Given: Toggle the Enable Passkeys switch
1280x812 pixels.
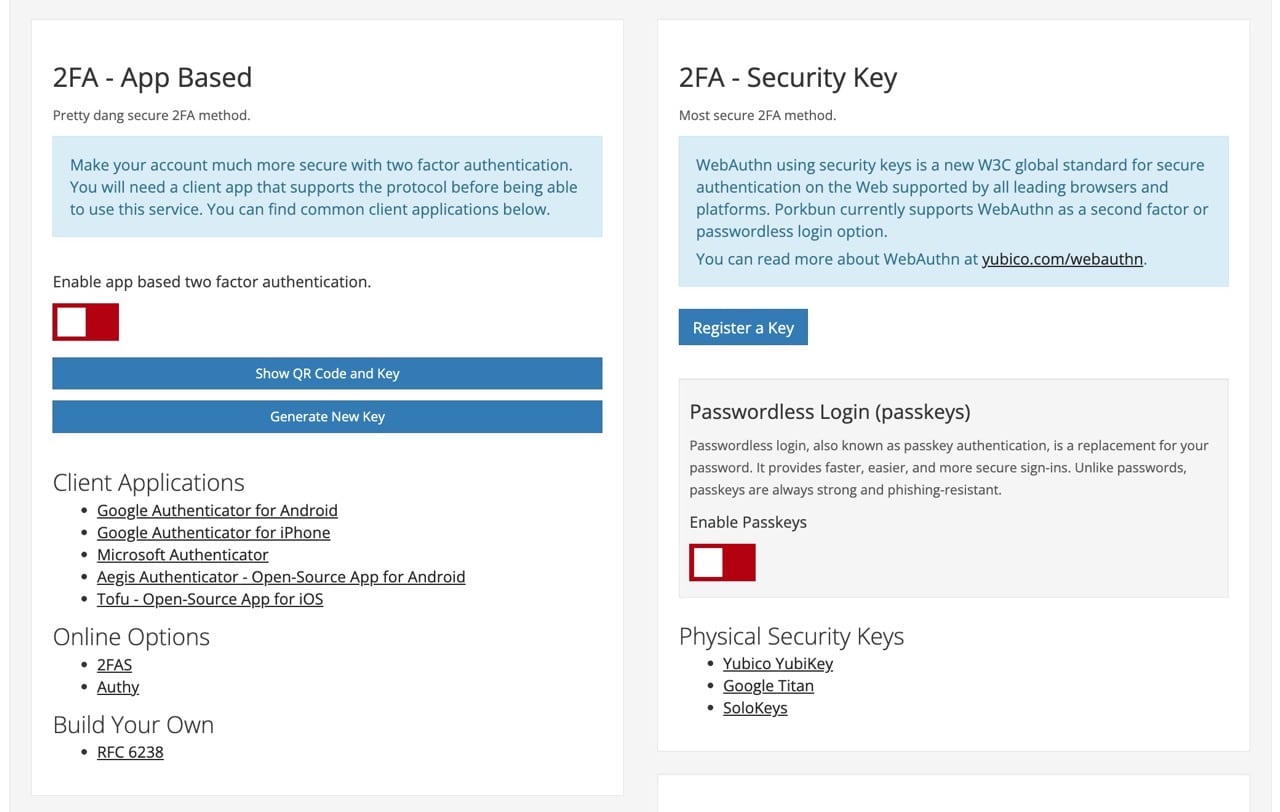Looking at the screenshot, I should point(722,562).
